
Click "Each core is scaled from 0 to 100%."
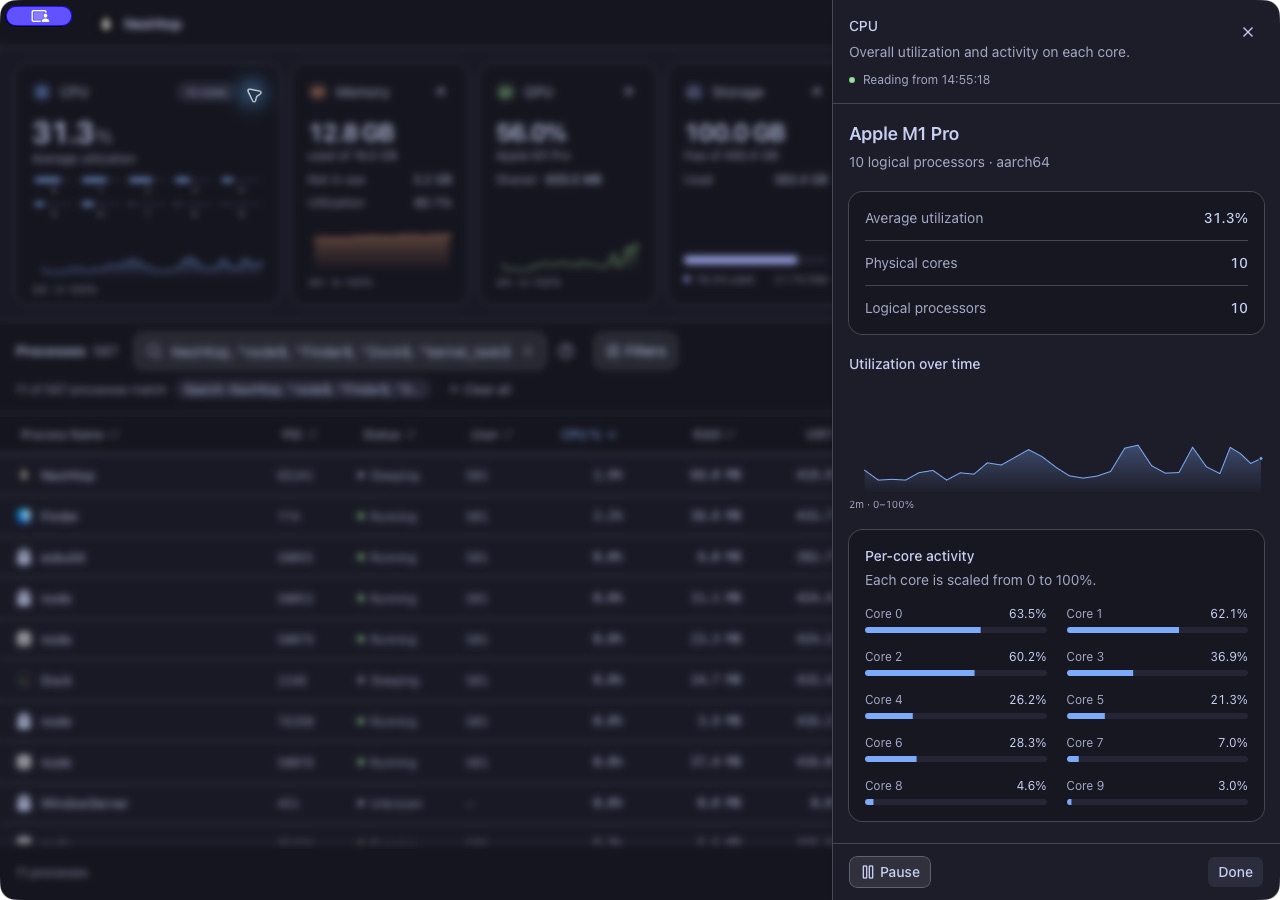click(980, 580)
